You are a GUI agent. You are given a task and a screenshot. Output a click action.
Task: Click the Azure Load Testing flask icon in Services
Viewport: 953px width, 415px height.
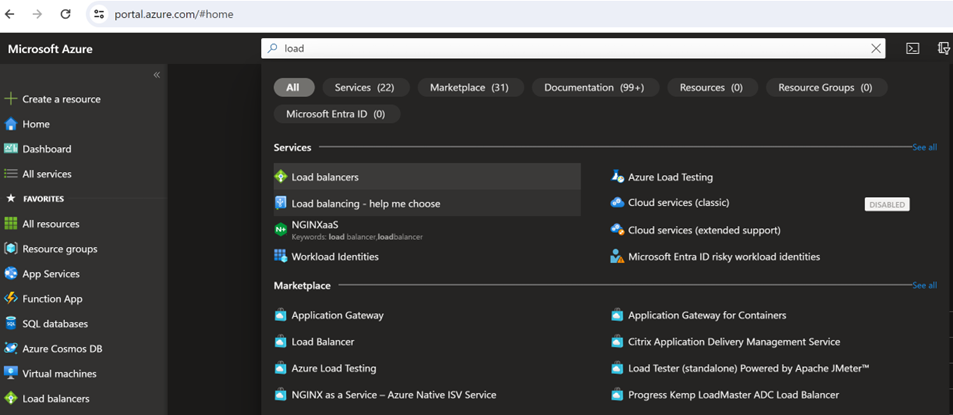(618, 177)
